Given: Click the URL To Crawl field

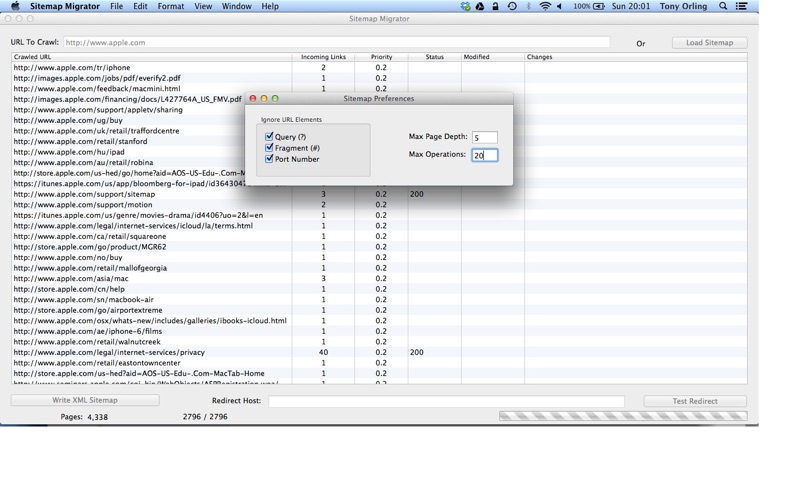Looking at the screenshot, I should (x=337, y=42).
